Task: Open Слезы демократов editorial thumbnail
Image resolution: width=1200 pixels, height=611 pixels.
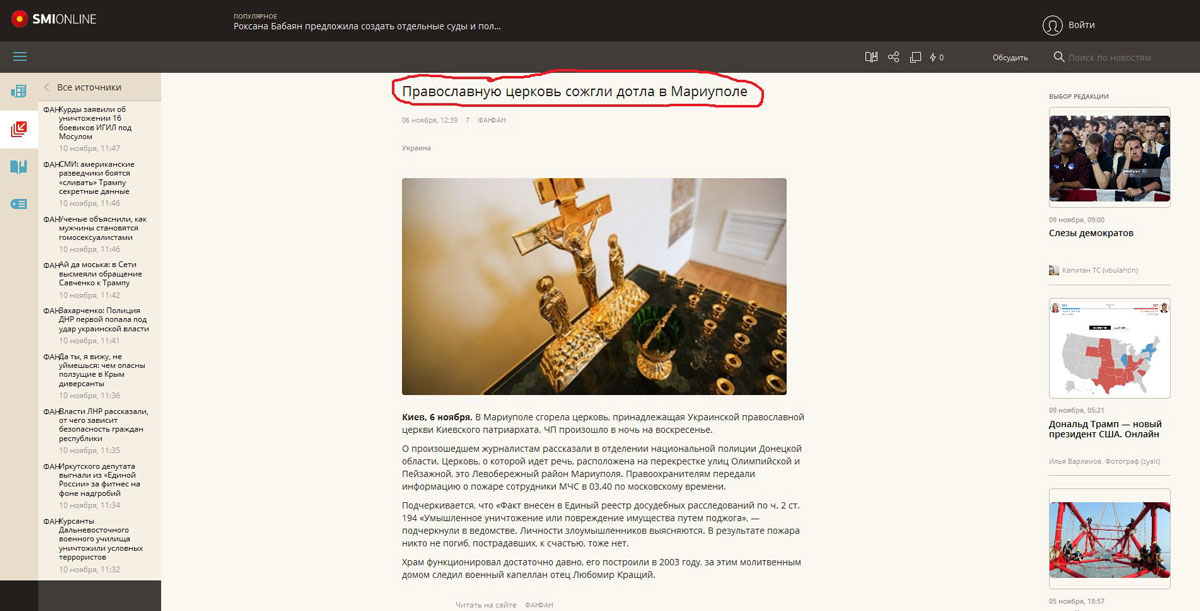Action: pos(1109,159)
